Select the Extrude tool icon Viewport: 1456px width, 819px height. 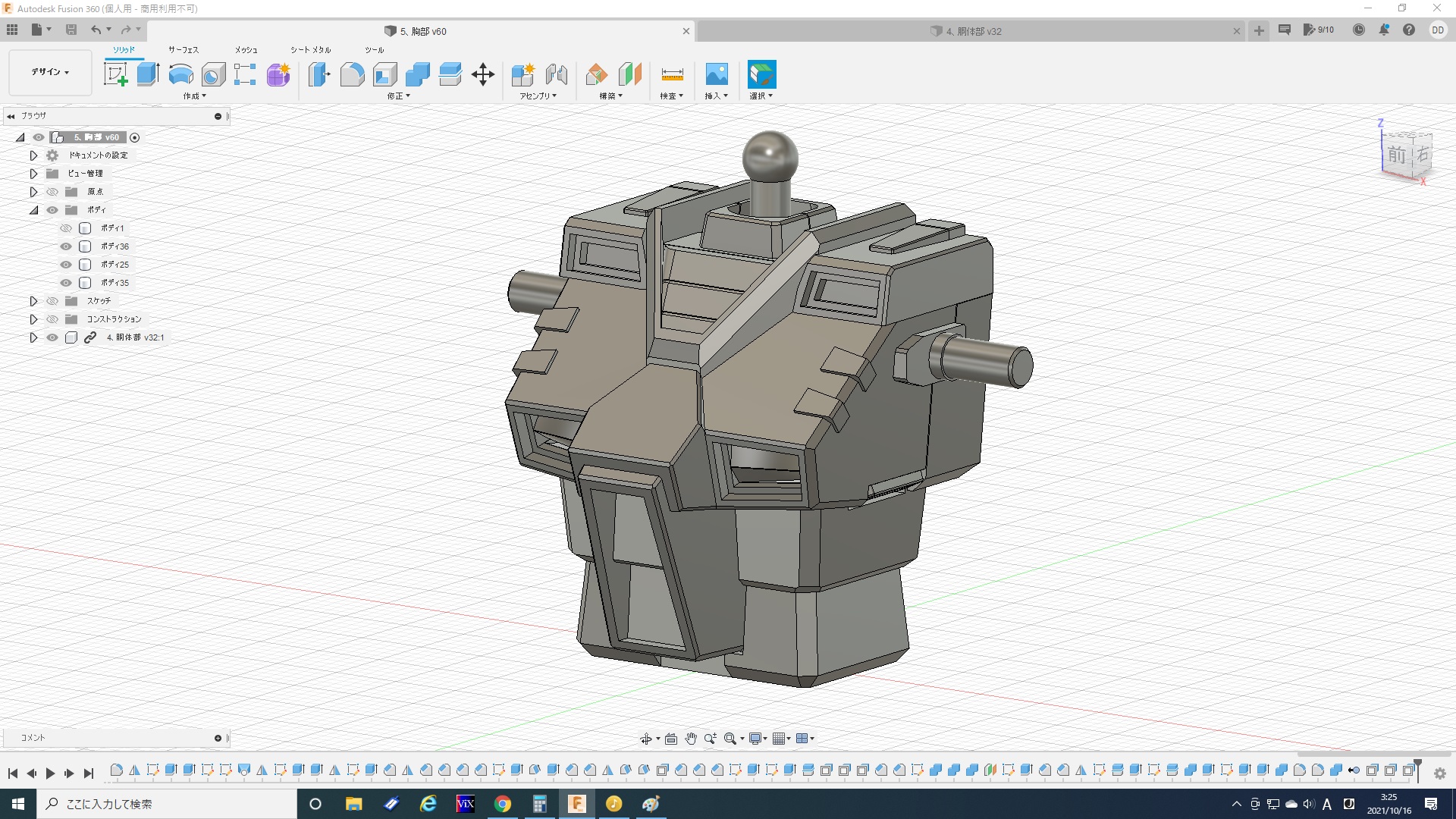[148, 74]
